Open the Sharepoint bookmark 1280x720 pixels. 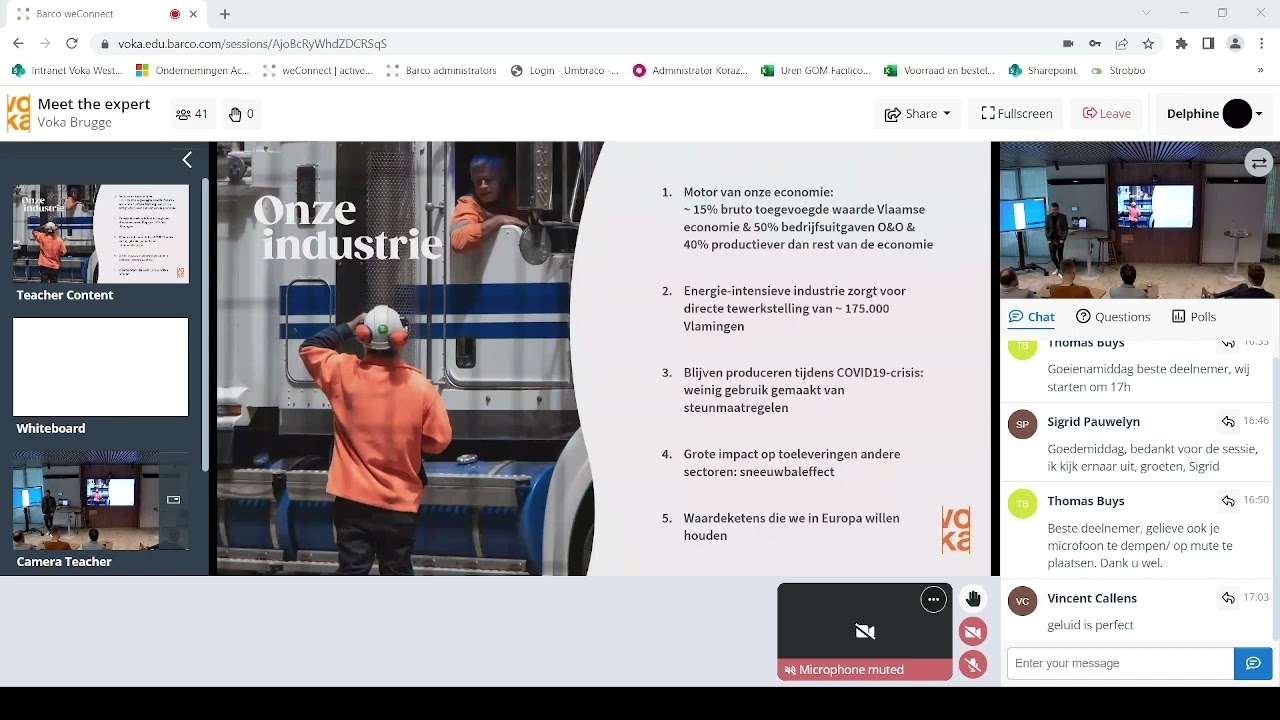[1043, 71]
